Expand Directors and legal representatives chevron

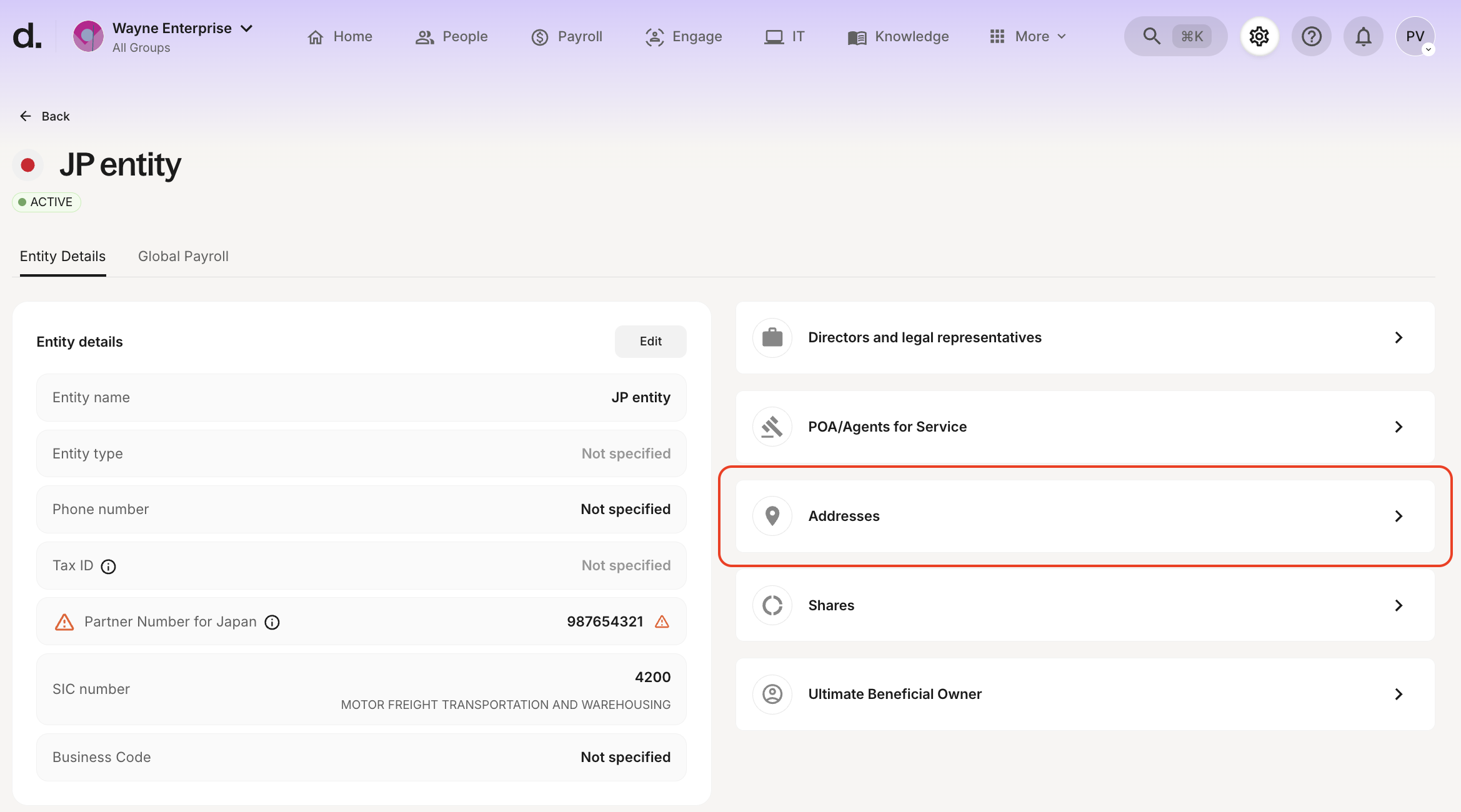pos(1399,338)
